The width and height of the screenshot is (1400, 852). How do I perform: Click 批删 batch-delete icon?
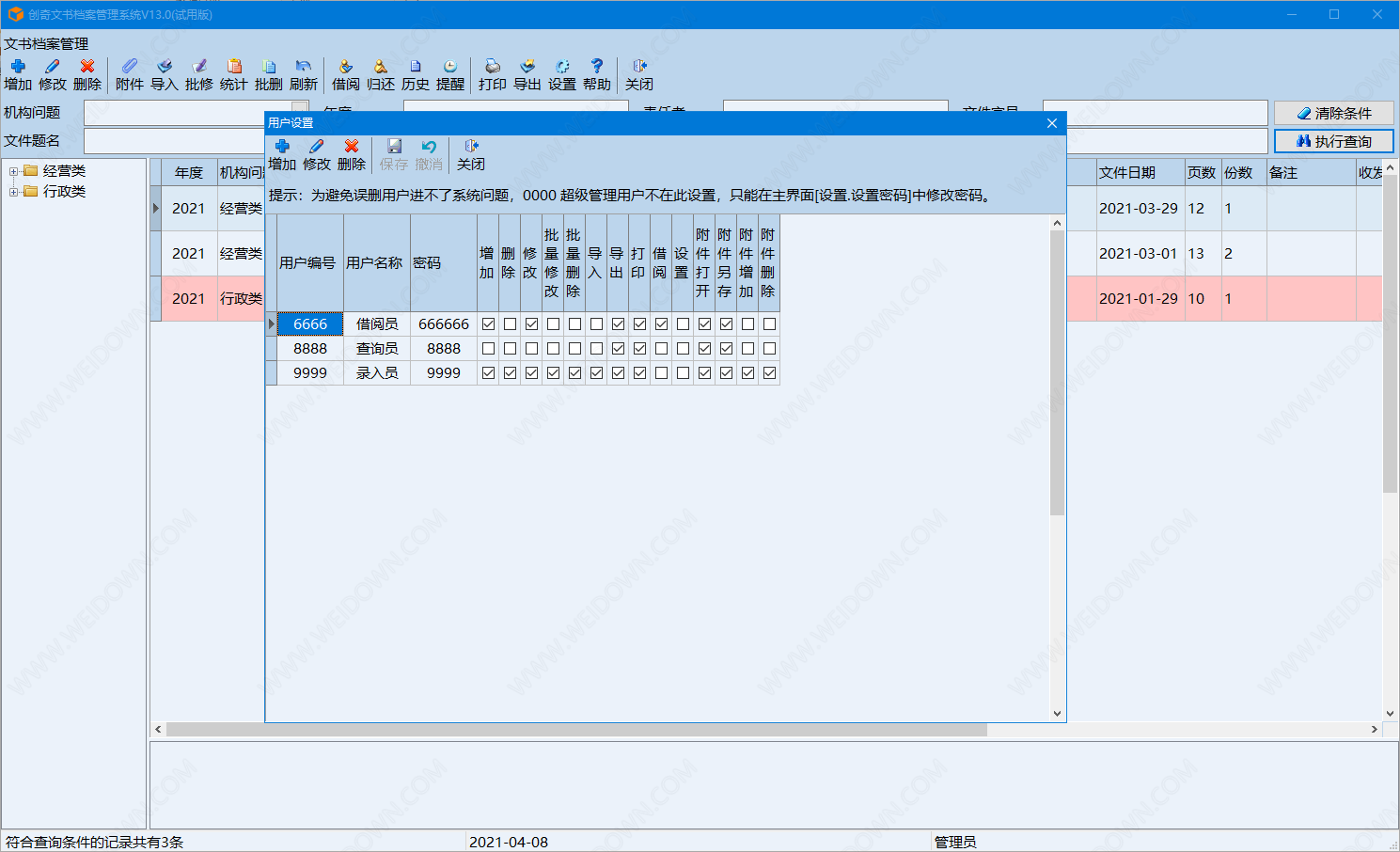click(269, 74)
